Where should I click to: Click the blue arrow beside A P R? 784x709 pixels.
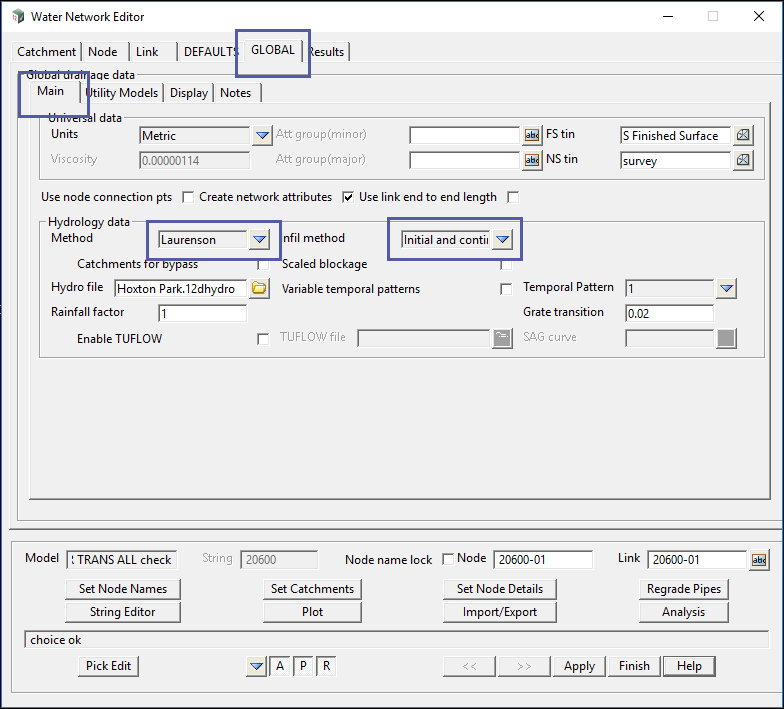(257, 666)
